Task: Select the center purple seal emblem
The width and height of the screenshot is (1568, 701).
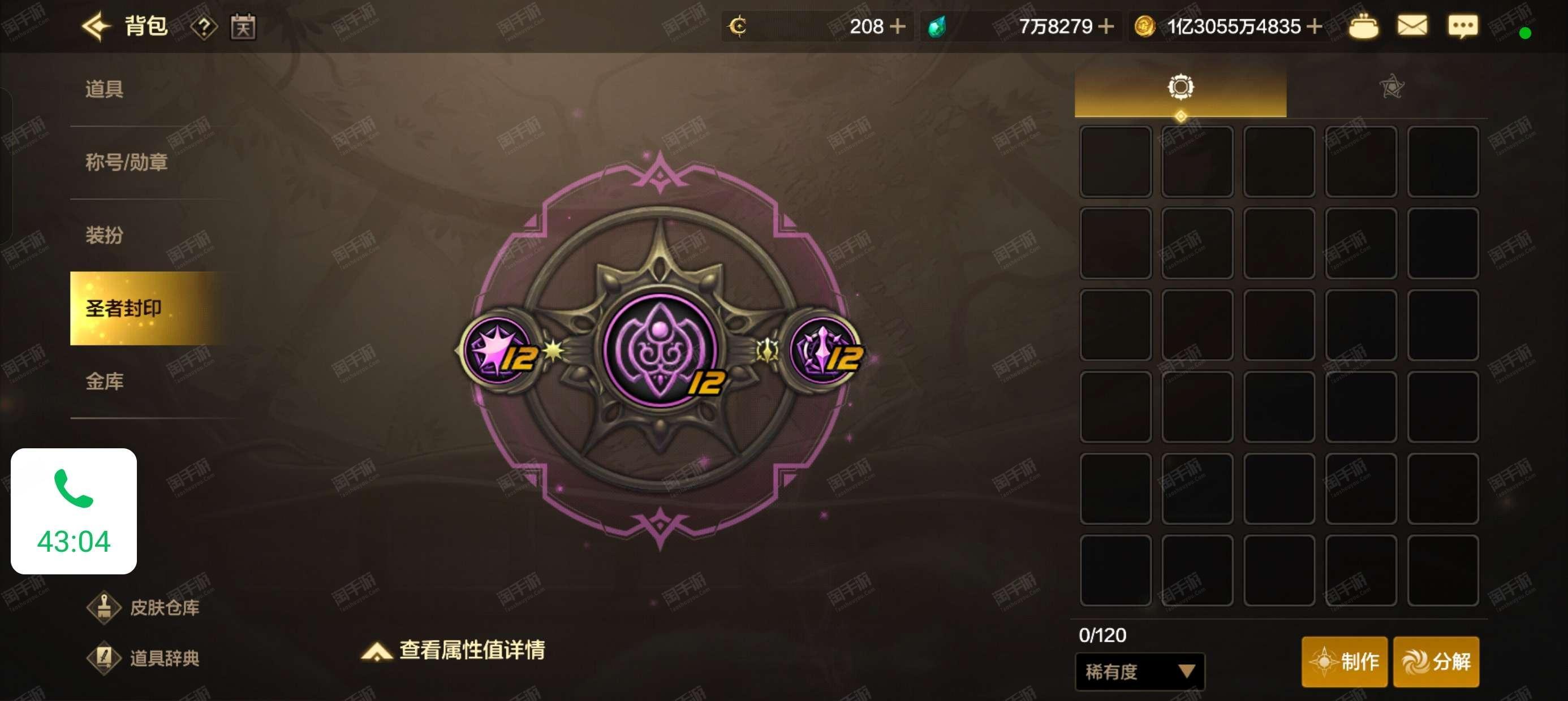Action: (662, 350)
